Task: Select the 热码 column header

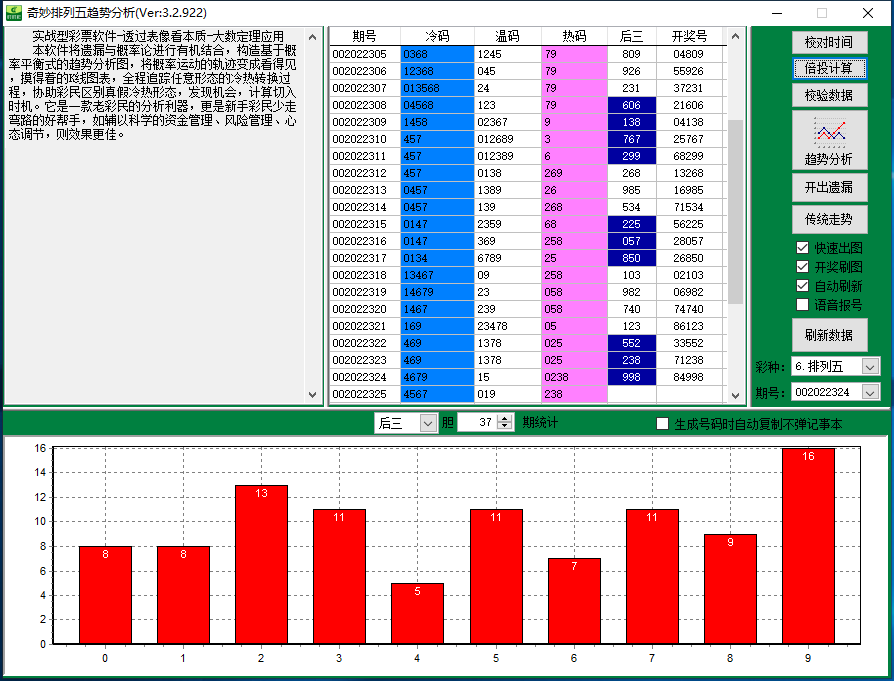Action: 574,36
